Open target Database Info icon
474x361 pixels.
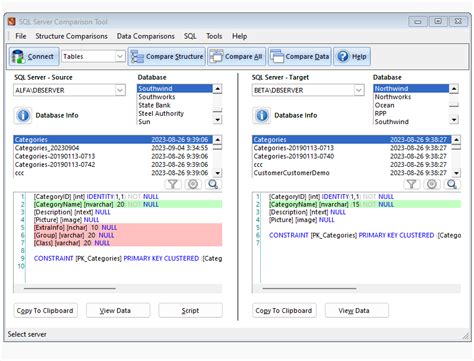pyautogui.click(x=262, y=115)
